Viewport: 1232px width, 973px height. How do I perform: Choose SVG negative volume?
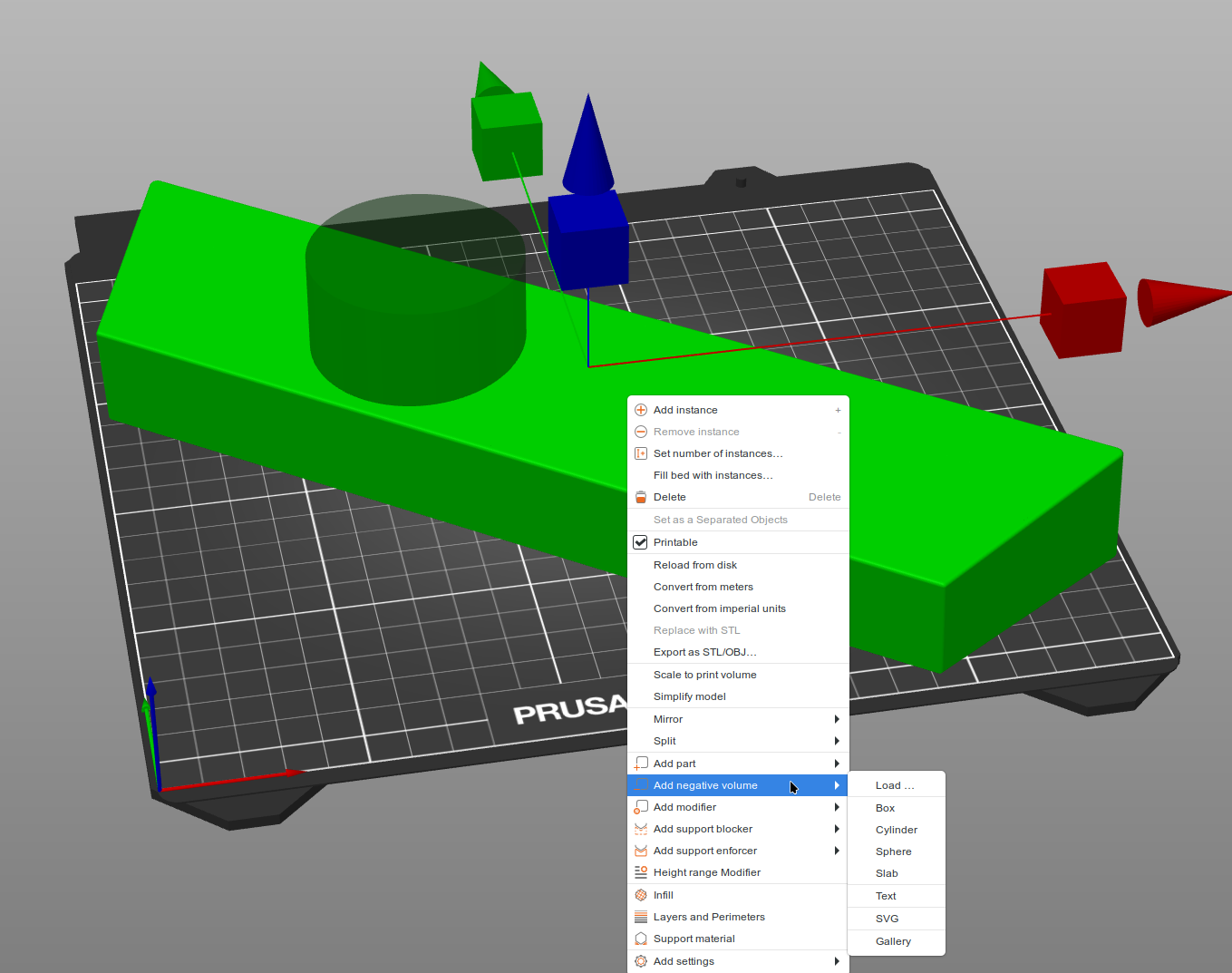click(897, 919)
